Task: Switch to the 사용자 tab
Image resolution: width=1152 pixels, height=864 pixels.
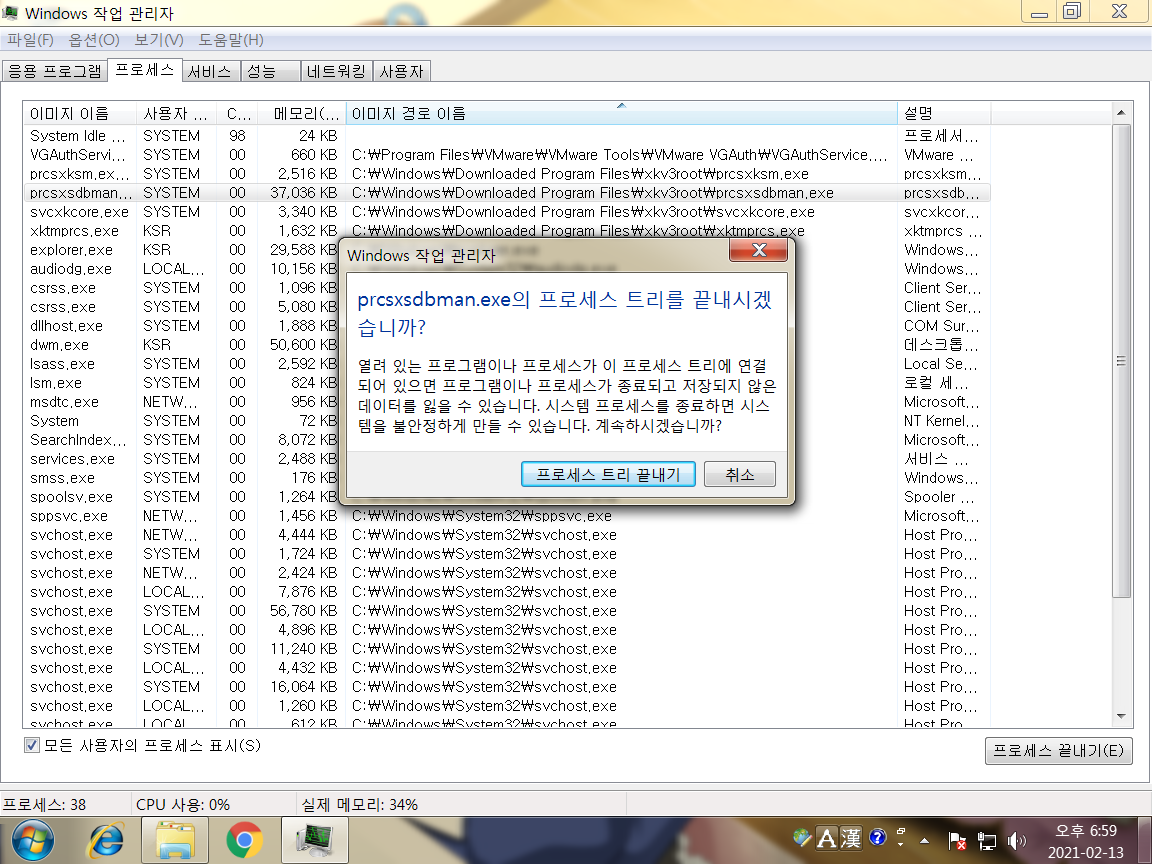Action: click(401, 71)
